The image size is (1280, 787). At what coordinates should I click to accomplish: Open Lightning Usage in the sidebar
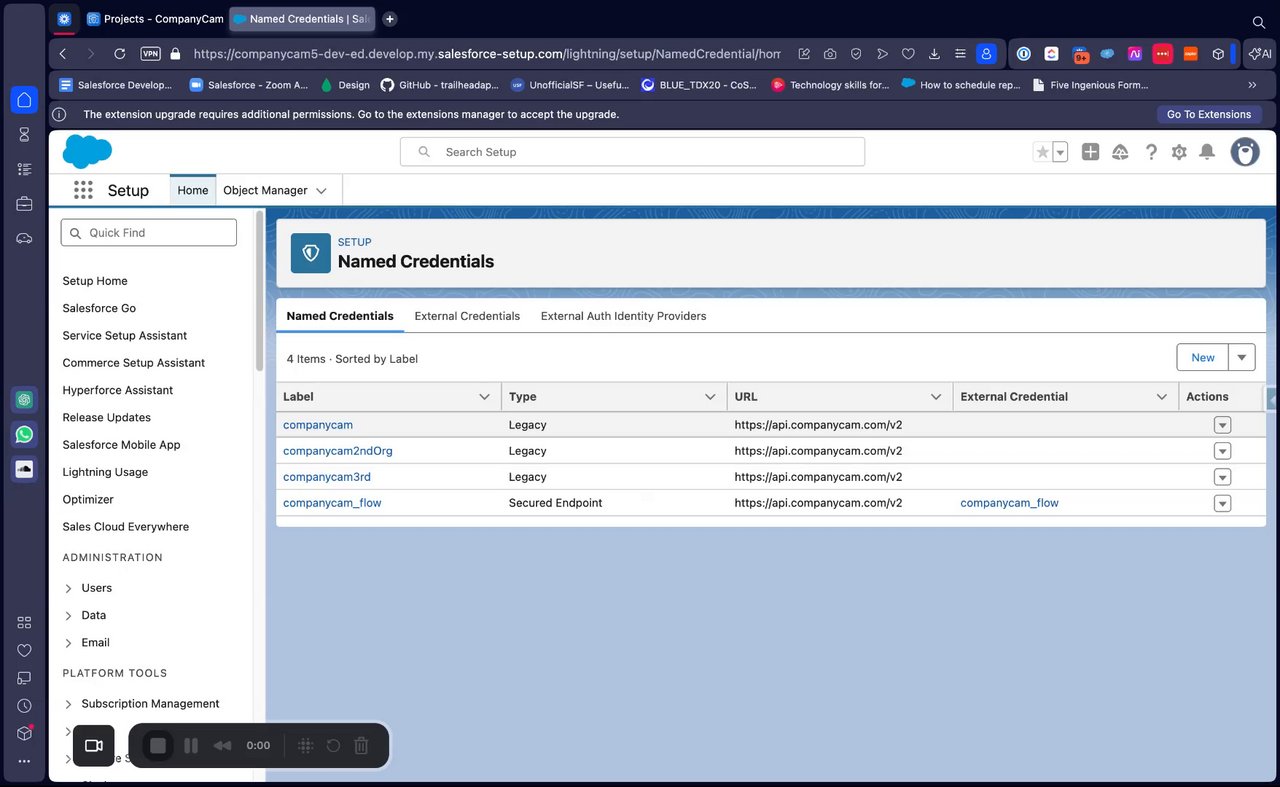105,472
